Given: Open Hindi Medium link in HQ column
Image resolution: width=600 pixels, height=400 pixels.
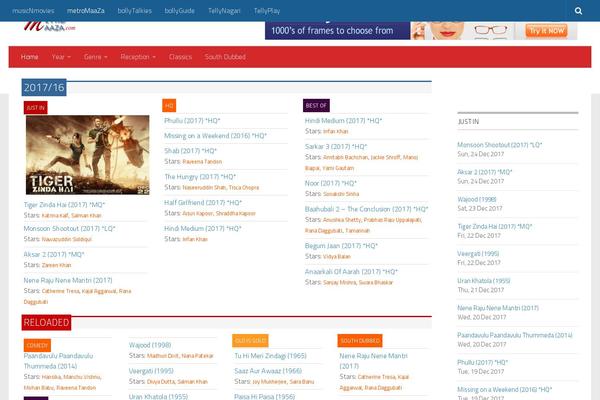Looking at the screenshot, I should click(203, 229).
